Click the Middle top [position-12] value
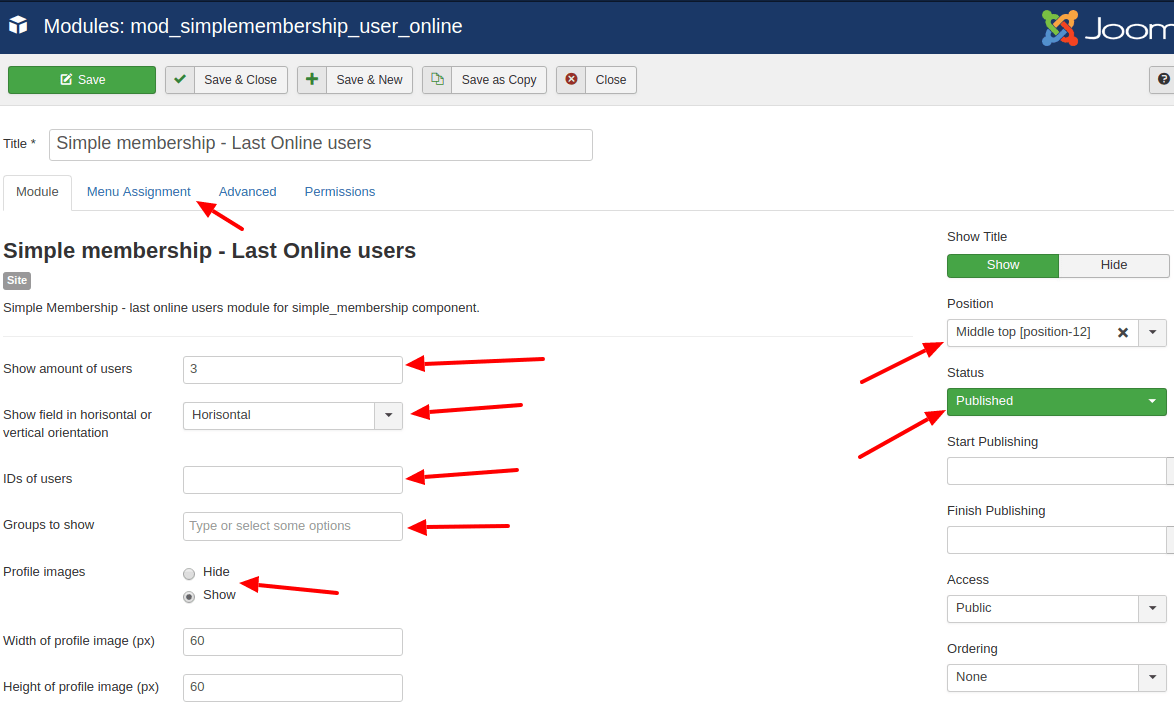Viewport: 1174px width, 702px height. click(1023, 332)
